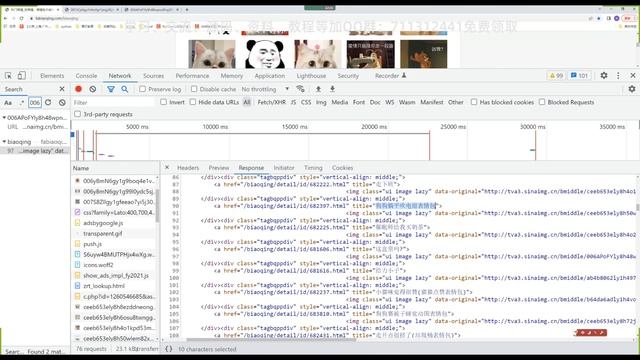
Task: Open DevTools settings gear icon
Action: [604, 76]
